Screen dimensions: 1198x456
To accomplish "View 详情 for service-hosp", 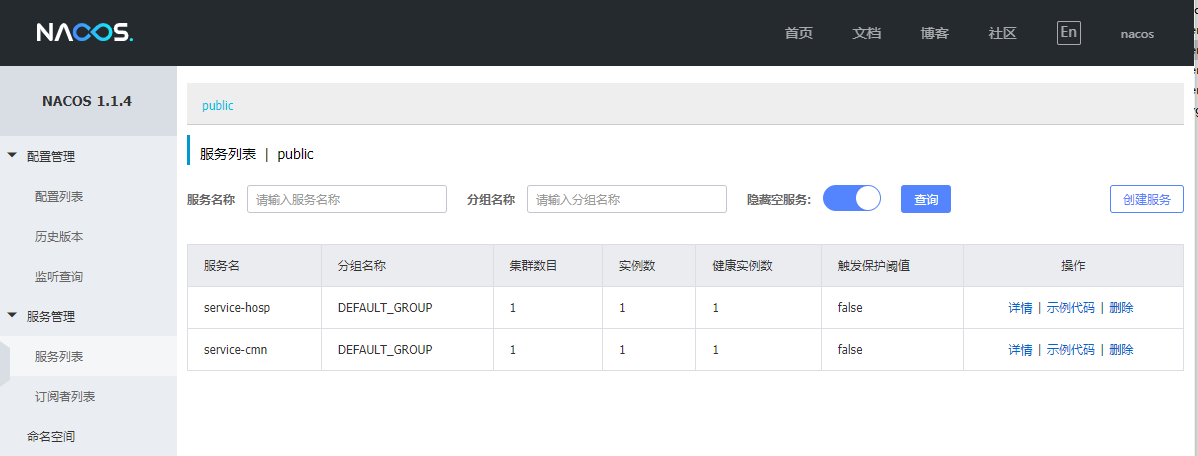I will coord(1020,308).
